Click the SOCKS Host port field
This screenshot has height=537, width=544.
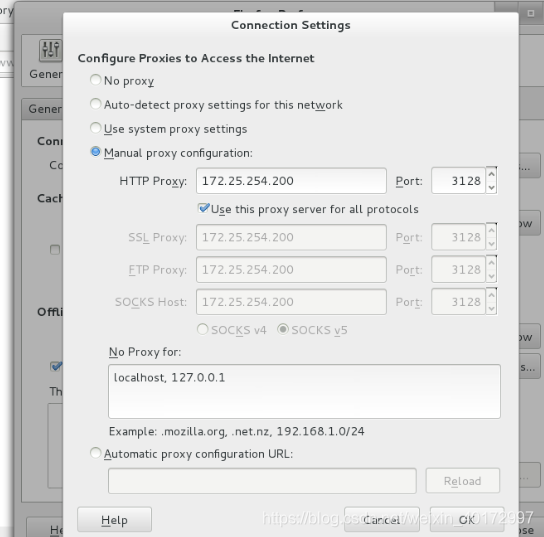458,302
